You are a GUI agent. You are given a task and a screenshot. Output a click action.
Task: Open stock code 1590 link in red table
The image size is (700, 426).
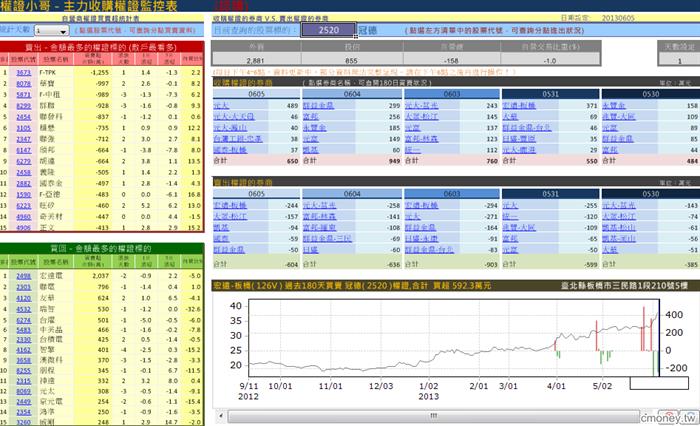point(24,195)
